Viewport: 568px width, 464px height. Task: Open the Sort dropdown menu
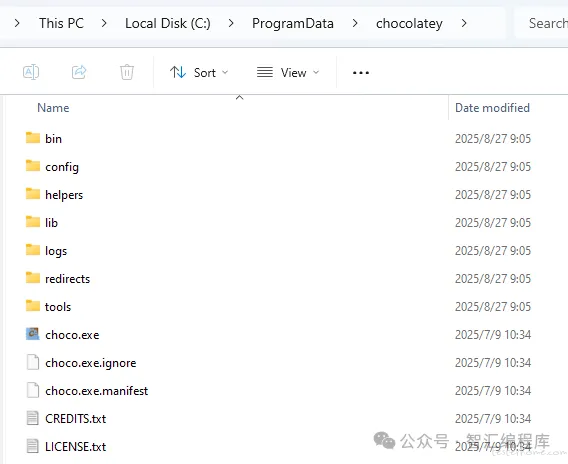click(199, 72)
